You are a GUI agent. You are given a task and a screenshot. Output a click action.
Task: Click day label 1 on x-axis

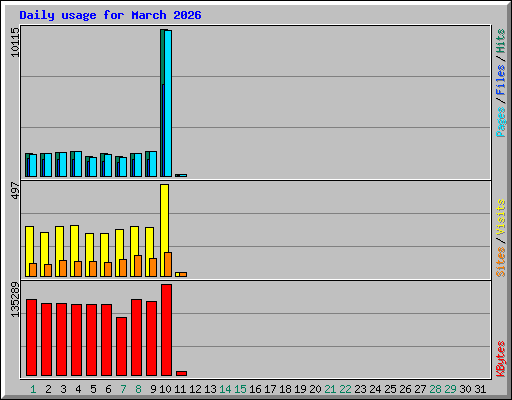[33, 389]
